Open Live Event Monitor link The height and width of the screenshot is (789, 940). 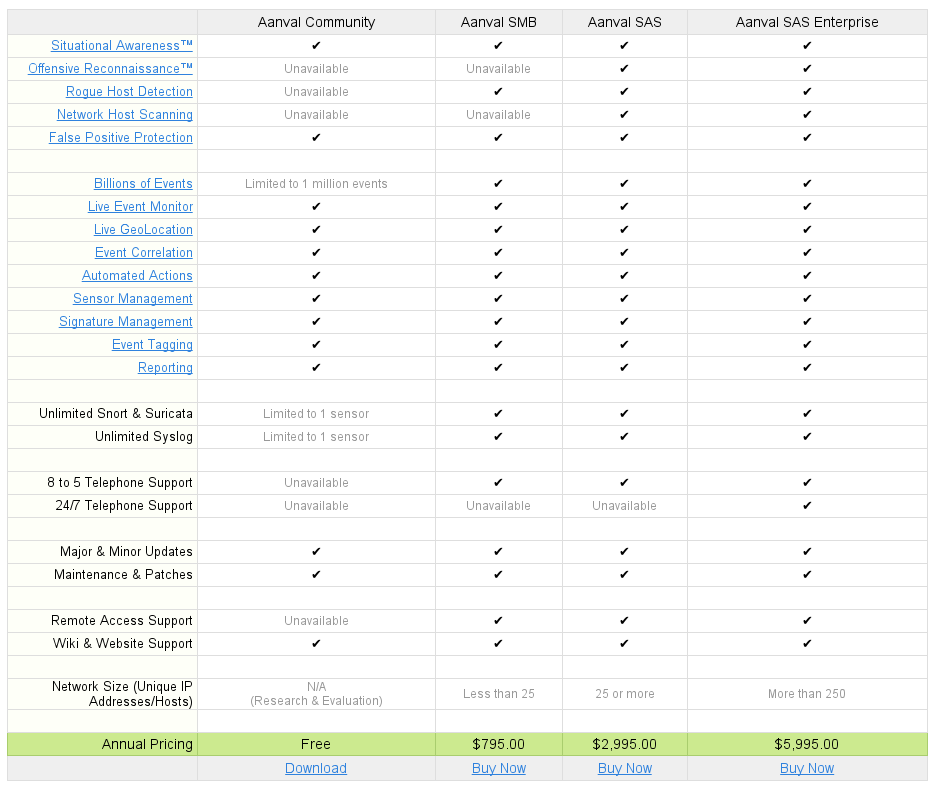coord(140,206)
